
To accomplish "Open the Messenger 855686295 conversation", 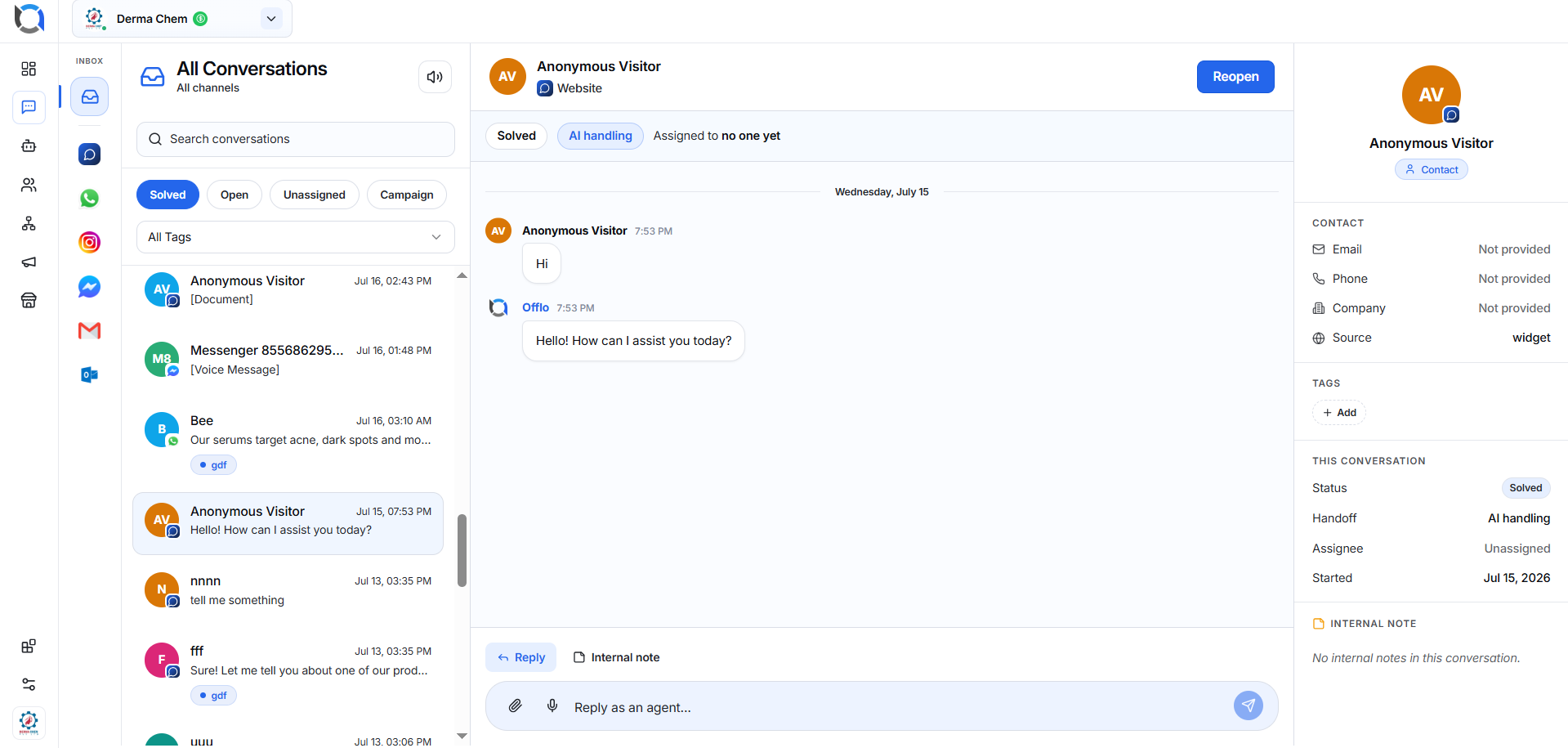I will point(288,360).
